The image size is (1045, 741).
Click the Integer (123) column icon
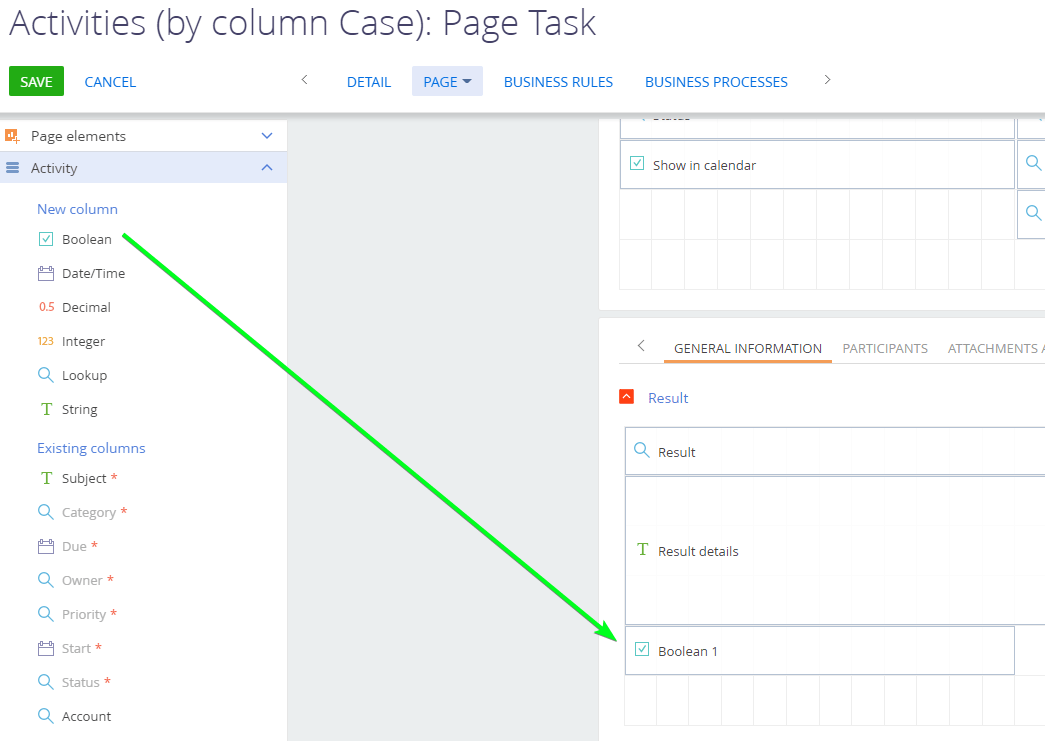coord(45,341)
